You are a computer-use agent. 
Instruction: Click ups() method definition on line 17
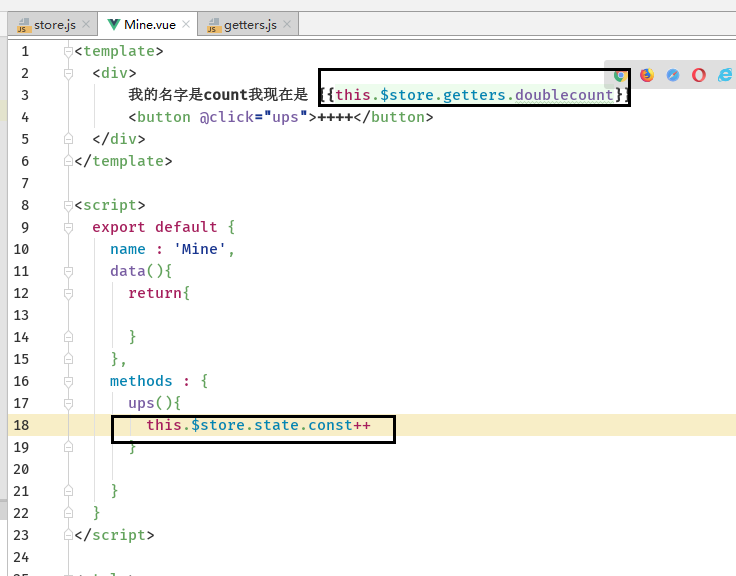150,403
